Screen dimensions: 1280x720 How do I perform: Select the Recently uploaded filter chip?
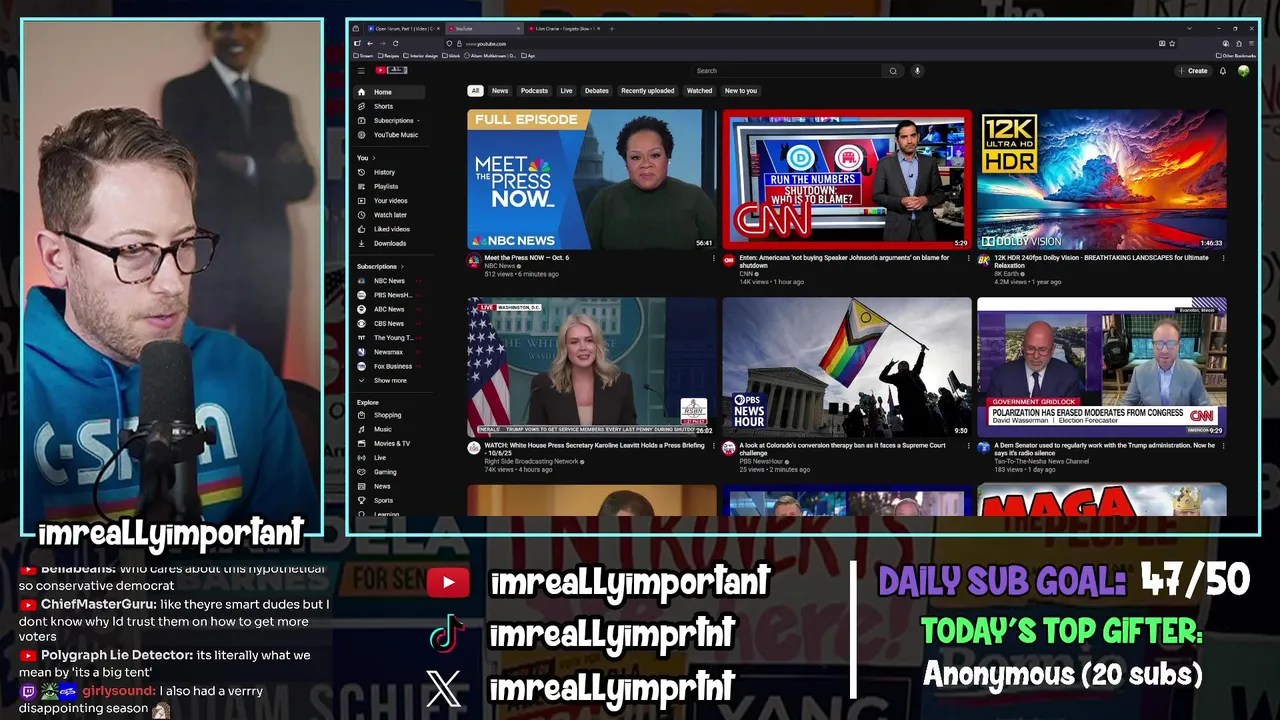click(648, 91)
